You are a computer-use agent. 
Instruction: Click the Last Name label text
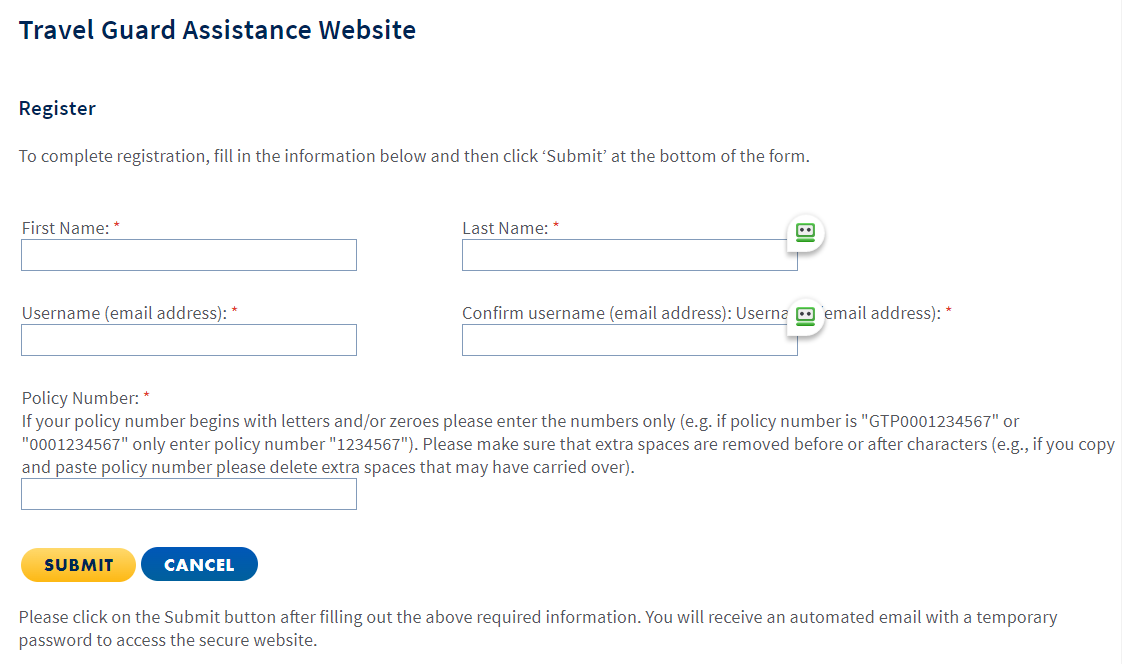point(505,228)
